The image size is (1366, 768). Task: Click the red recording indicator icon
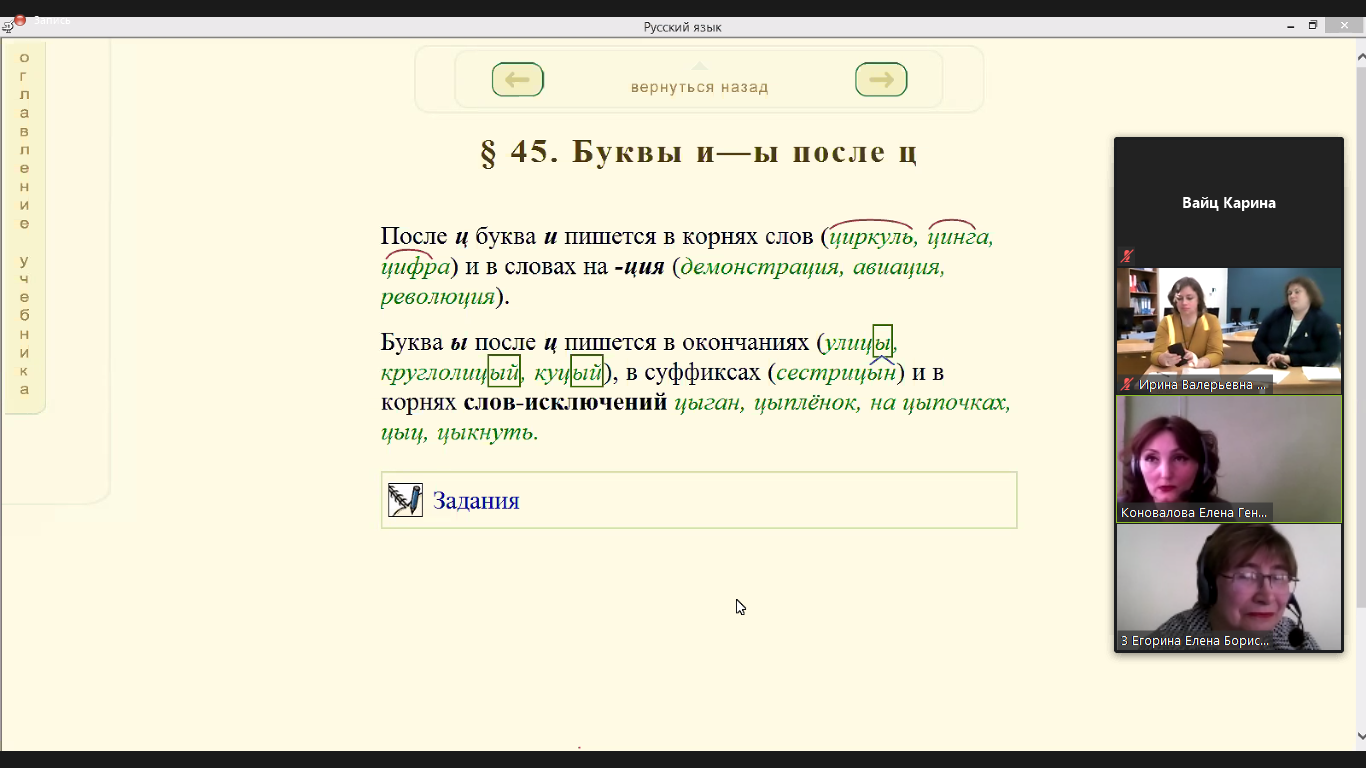[19, 20]
